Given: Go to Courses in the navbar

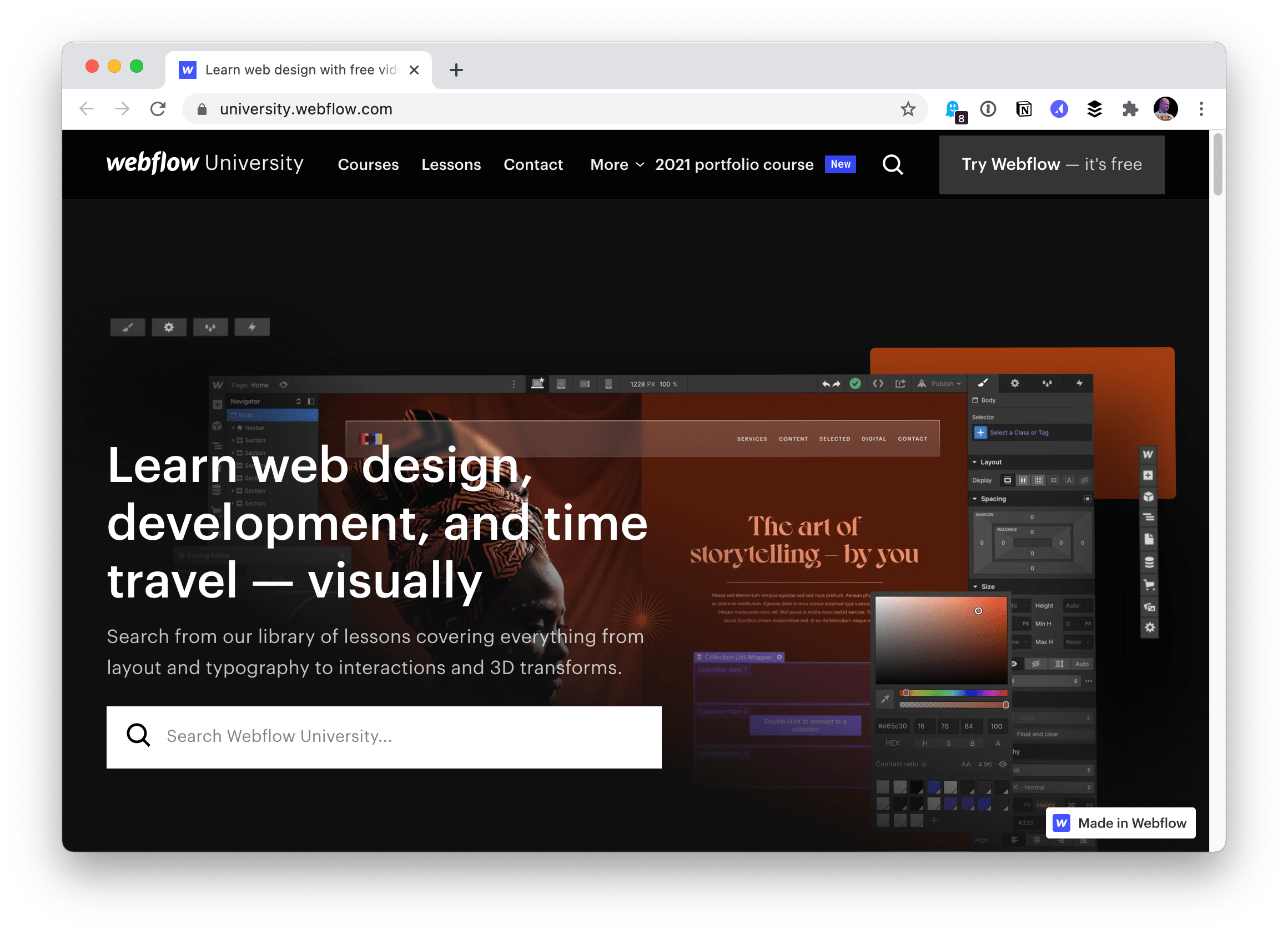Looking at the screenshot, I should [368, 165].
